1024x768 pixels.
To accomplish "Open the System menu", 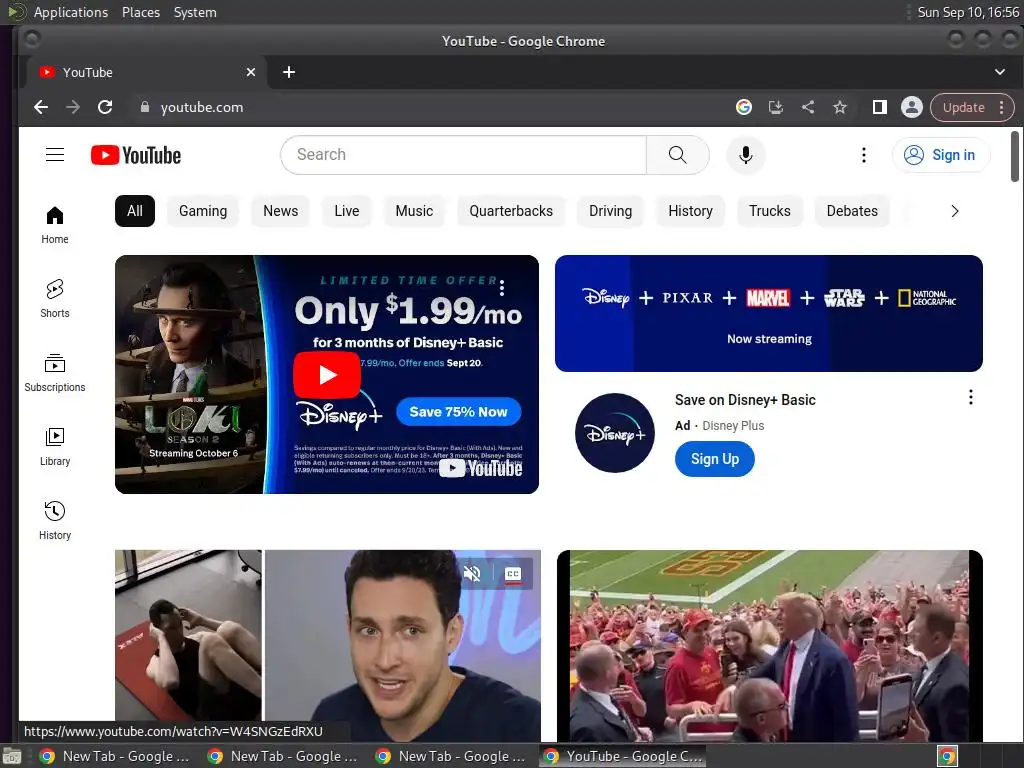I will [x=195, y=12].
